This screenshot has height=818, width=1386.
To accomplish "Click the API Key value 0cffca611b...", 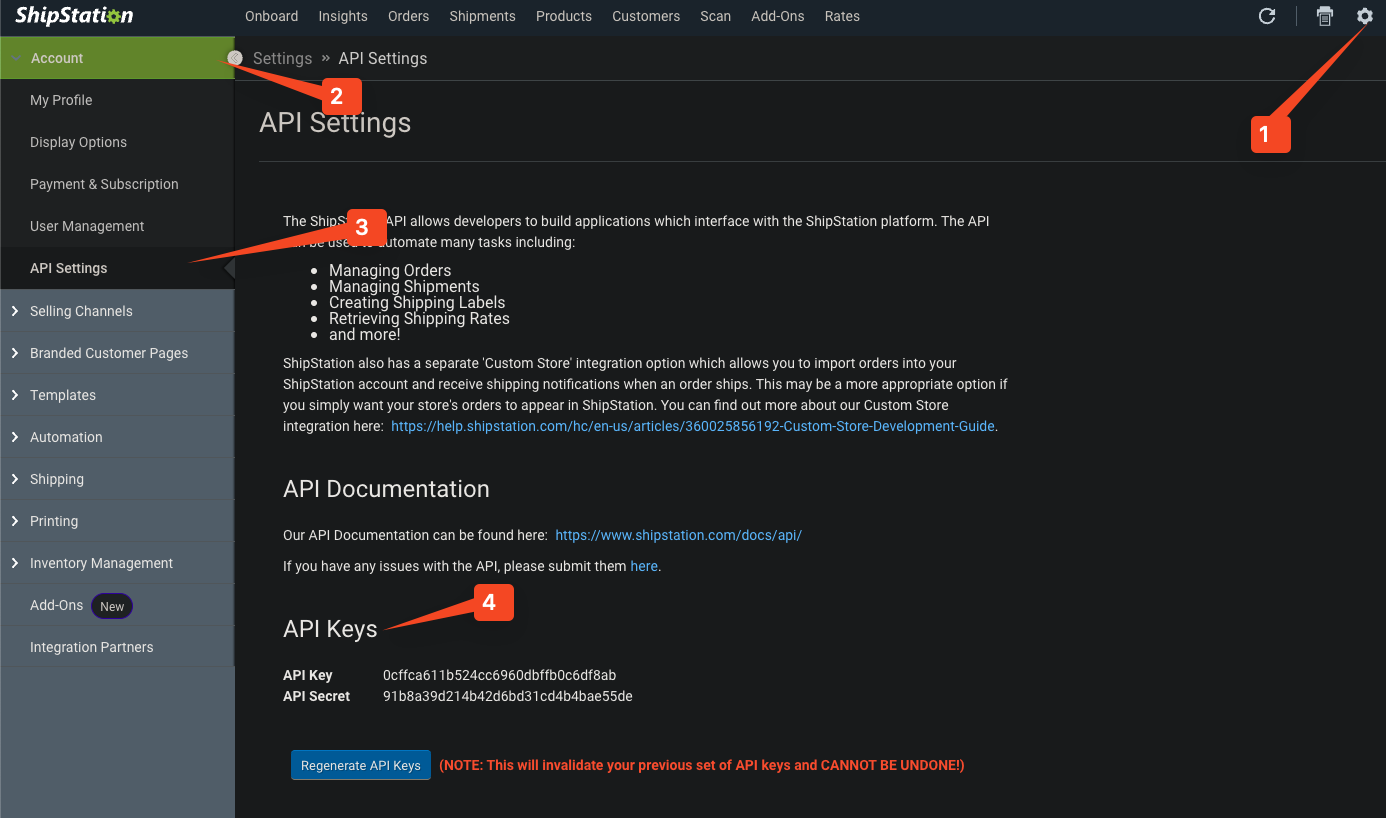I will tap(499, 675).
